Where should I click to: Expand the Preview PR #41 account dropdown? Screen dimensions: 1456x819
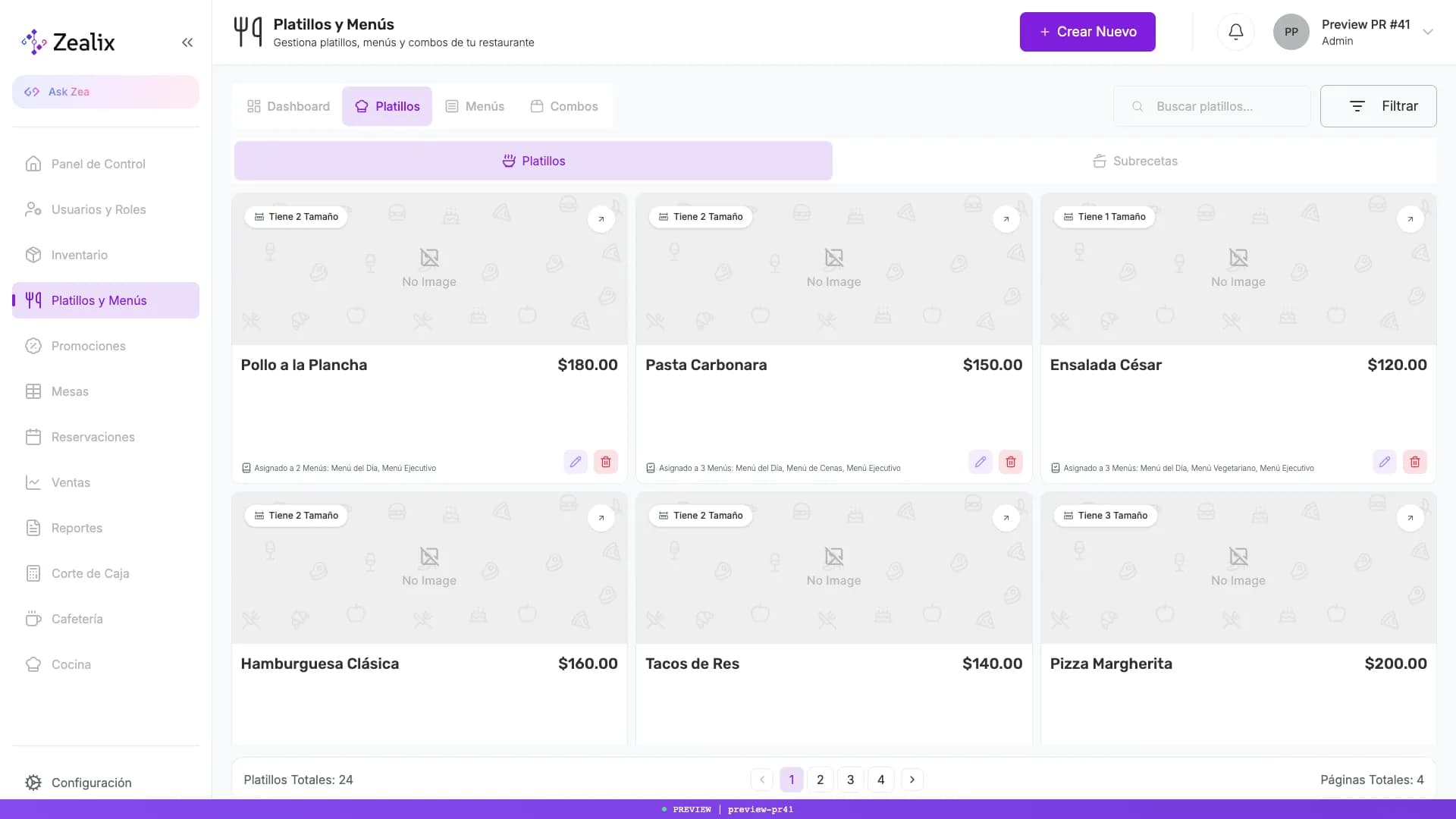pos(1428,32)
